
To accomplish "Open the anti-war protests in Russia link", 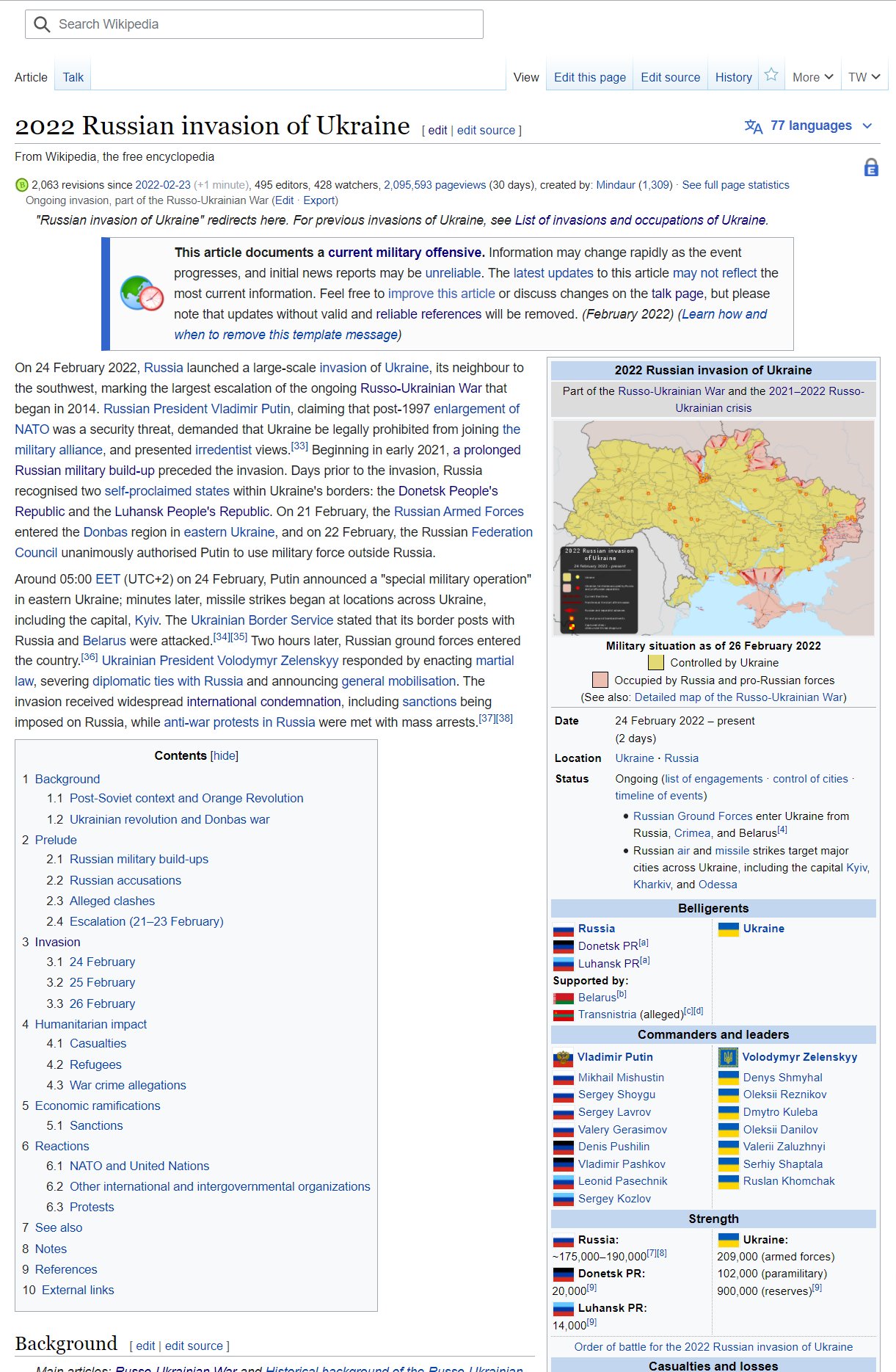I will coord(239,722).
